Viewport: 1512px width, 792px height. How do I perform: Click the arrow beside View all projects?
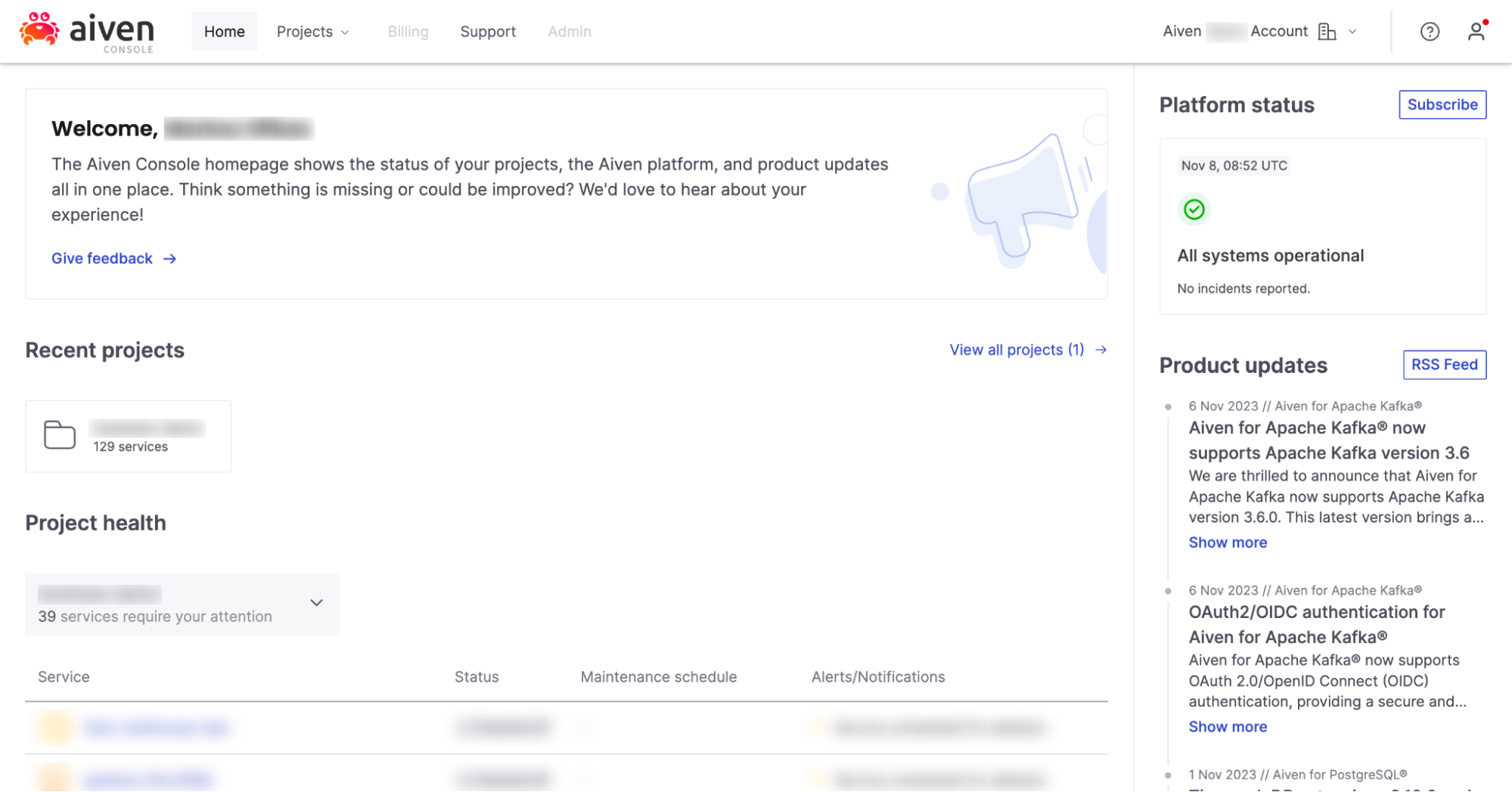click(1101, 349)
